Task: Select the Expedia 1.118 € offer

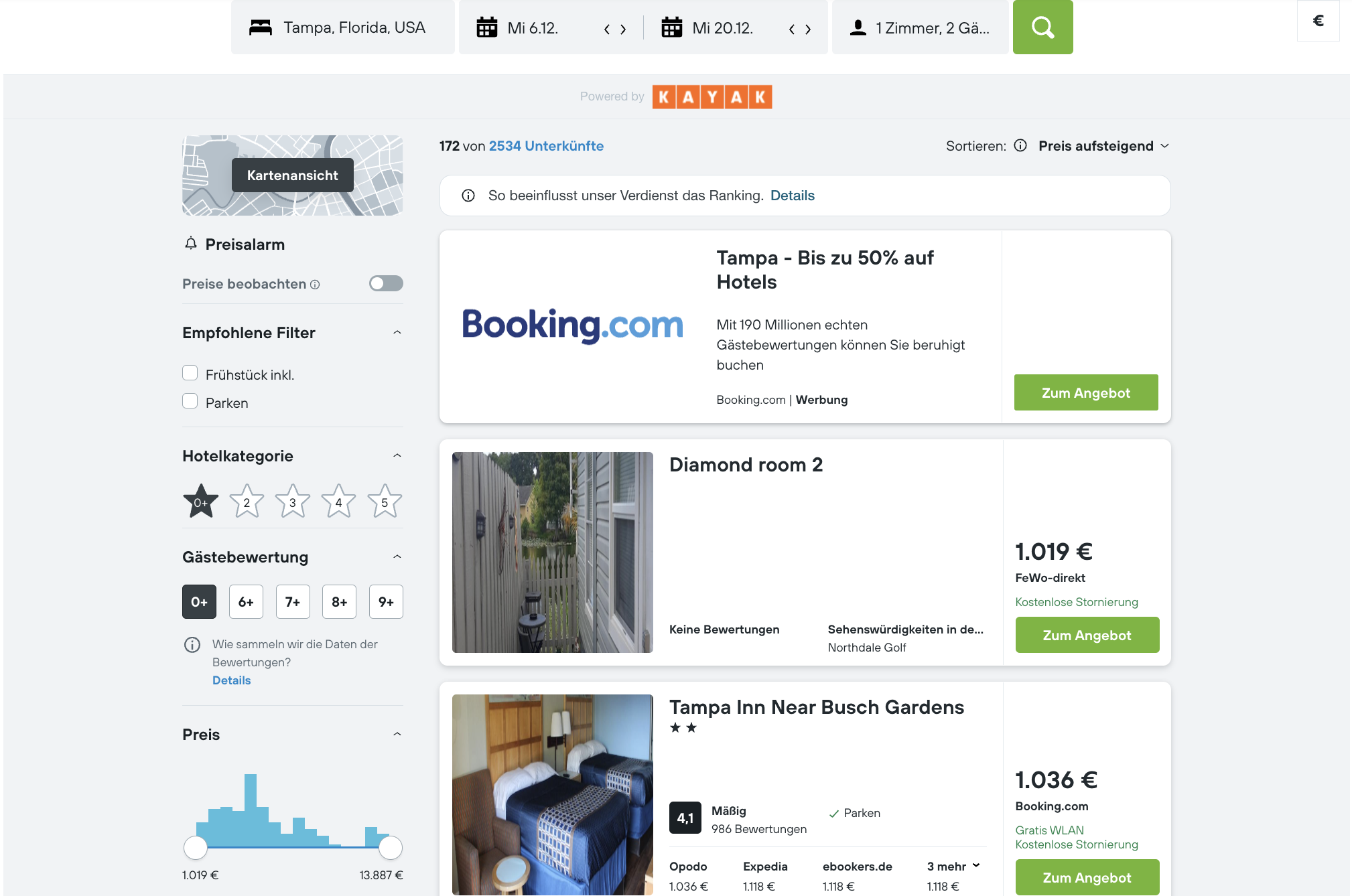Action: point(765,877)
